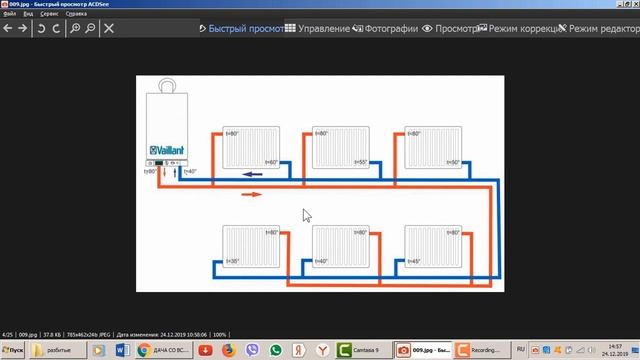Switch to Управление mode
This screenshot has width=640, height=360.
click(x=318, y=29)
